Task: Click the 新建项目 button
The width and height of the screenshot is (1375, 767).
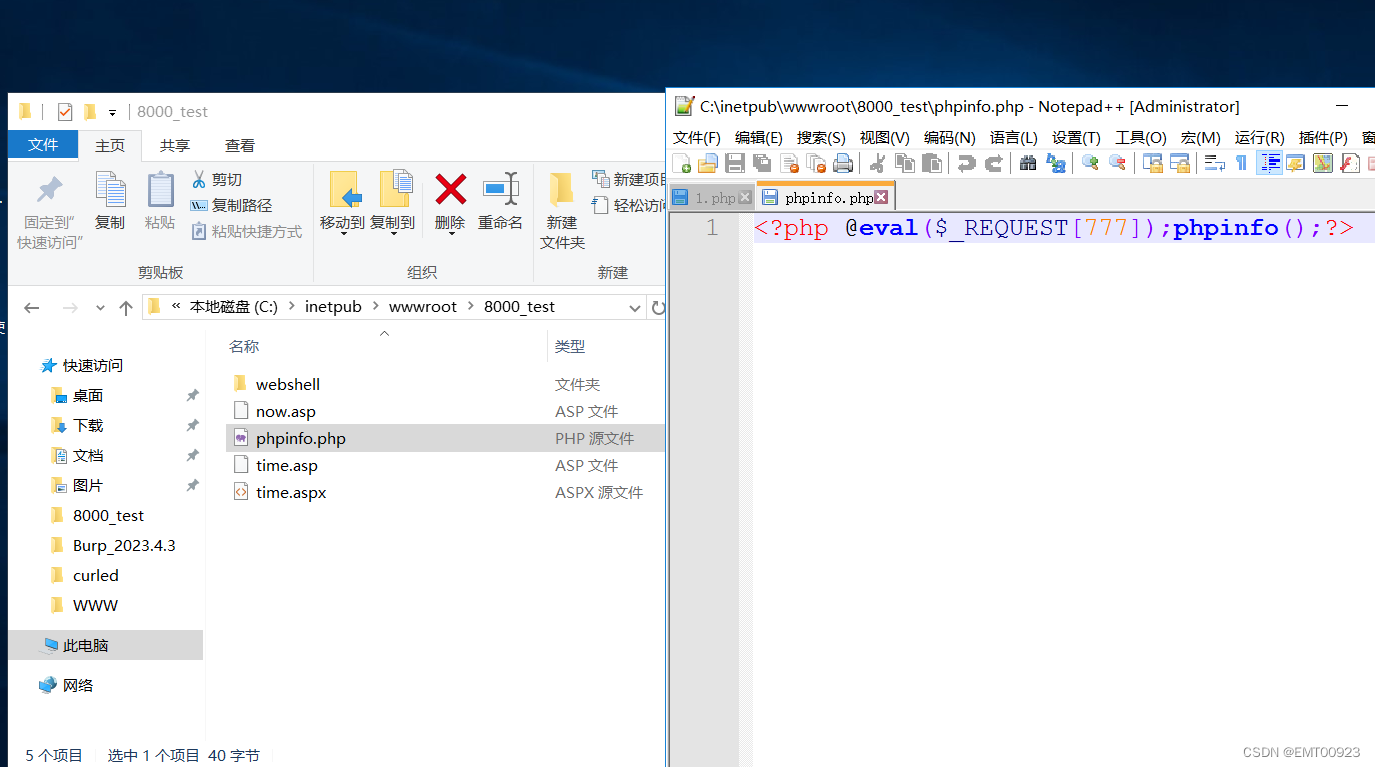Action: coord(629,180)
